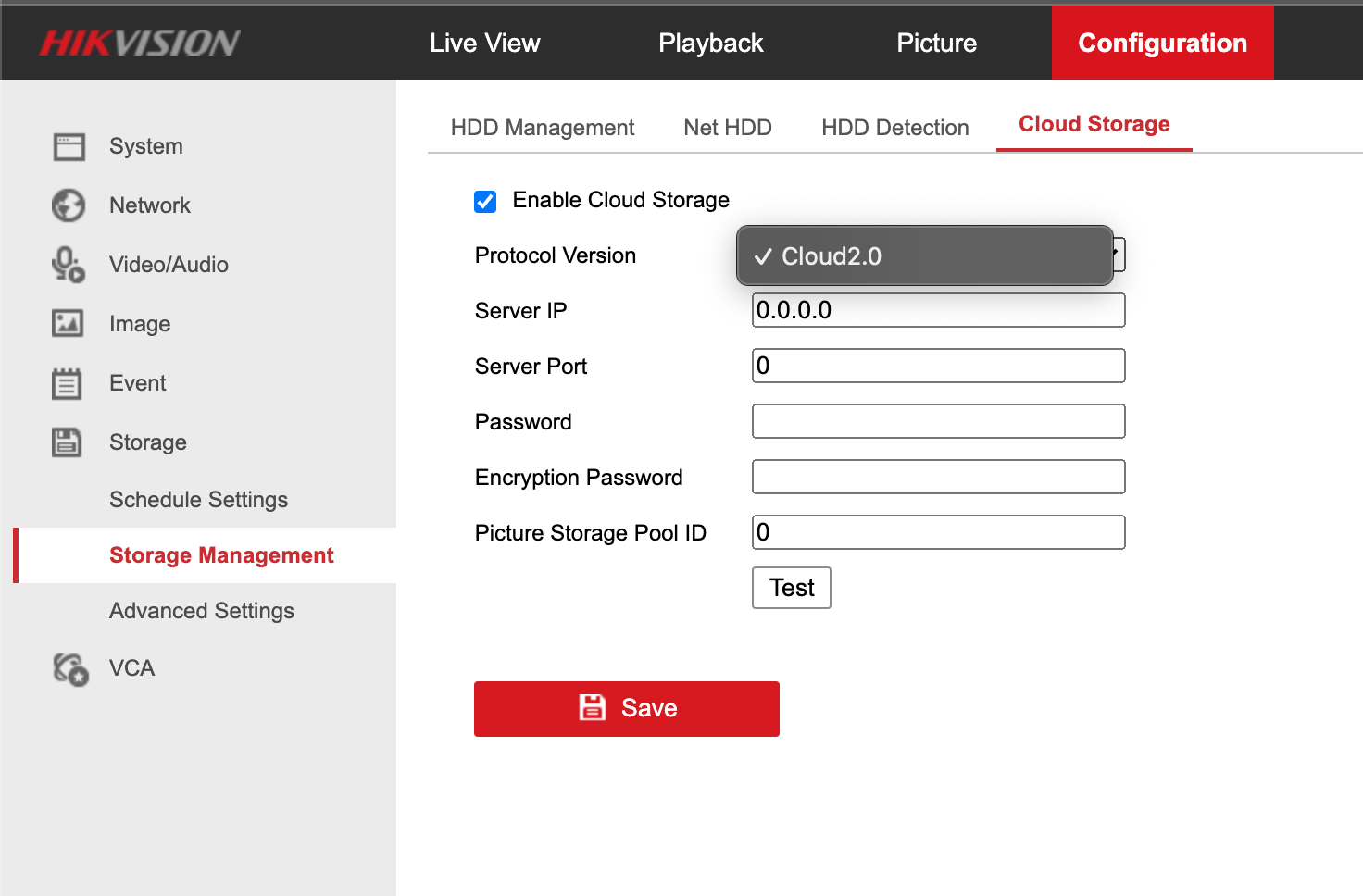Uncheck the Enable Cloud Storage checkbox
The image size is (1363, 896).
click(x=485, y=202)
